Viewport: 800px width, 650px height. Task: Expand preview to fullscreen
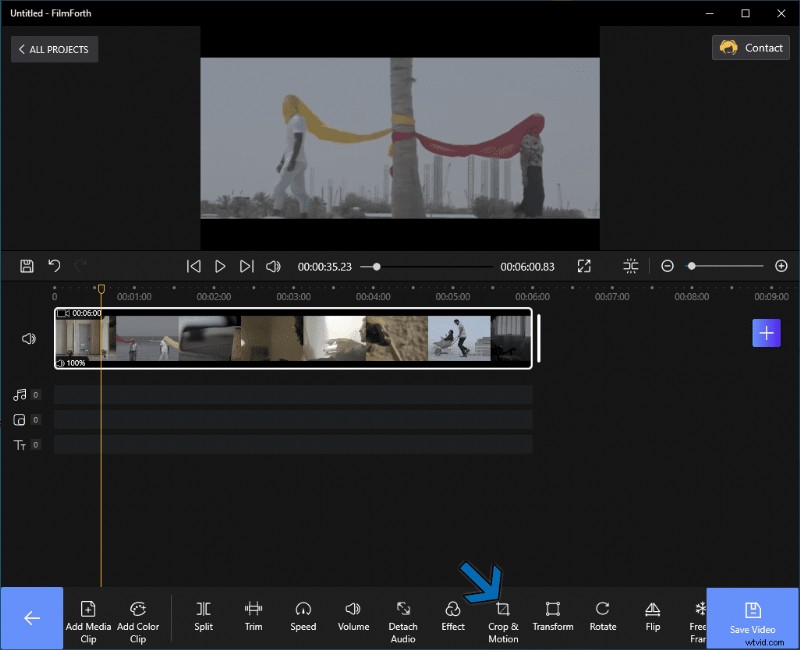pos(585,266)
